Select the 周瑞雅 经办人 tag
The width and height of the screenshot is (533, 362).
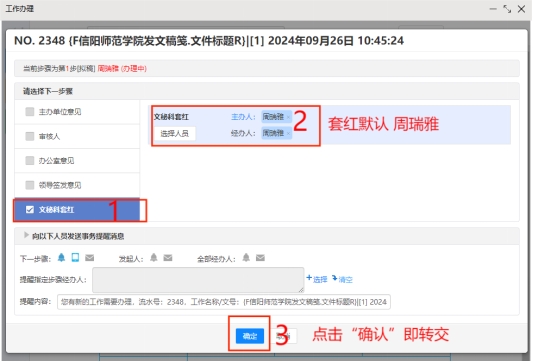pos(277,133)
